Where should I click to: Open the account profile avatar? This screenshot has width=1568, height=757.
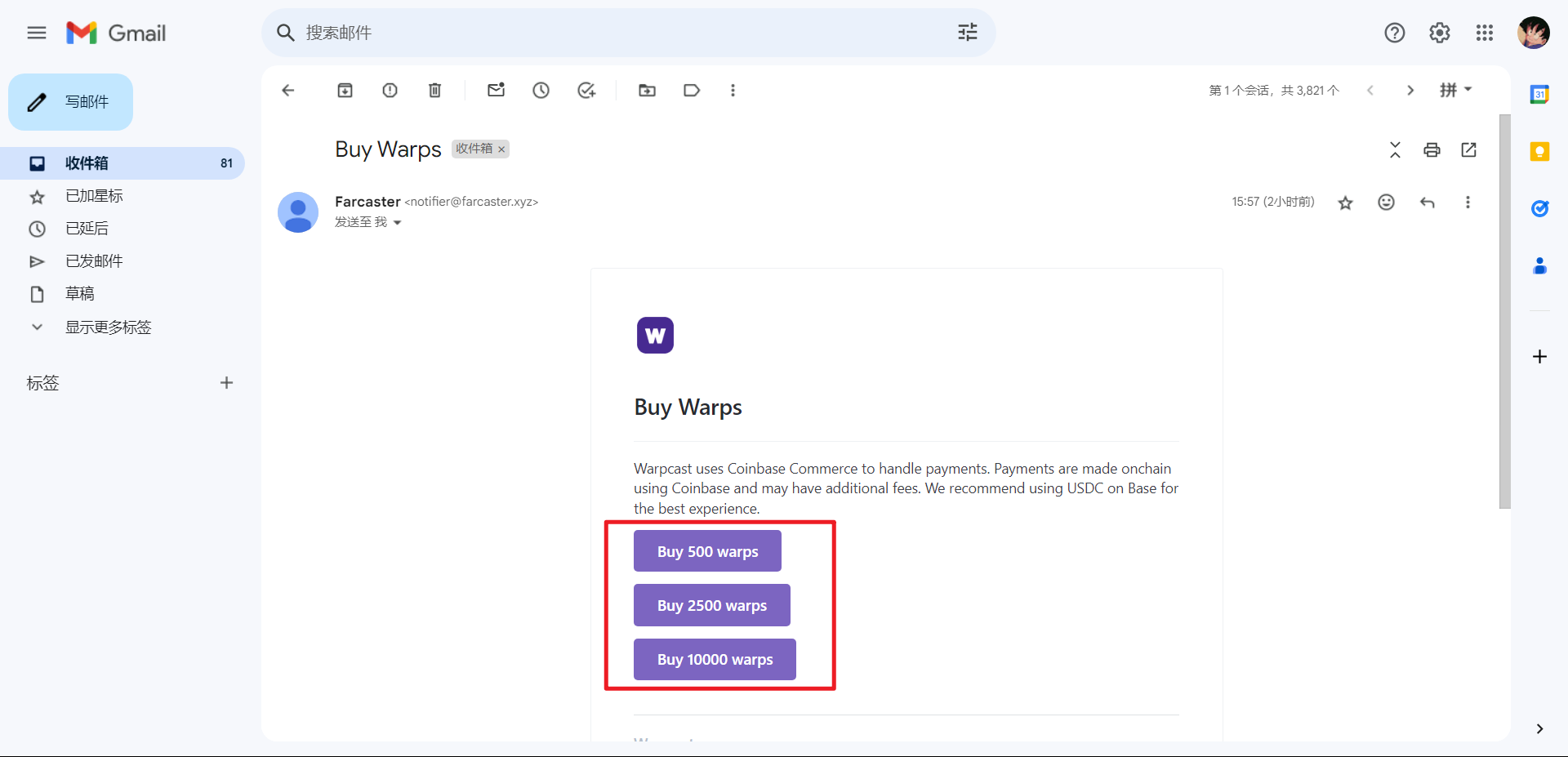(1533, 33)
